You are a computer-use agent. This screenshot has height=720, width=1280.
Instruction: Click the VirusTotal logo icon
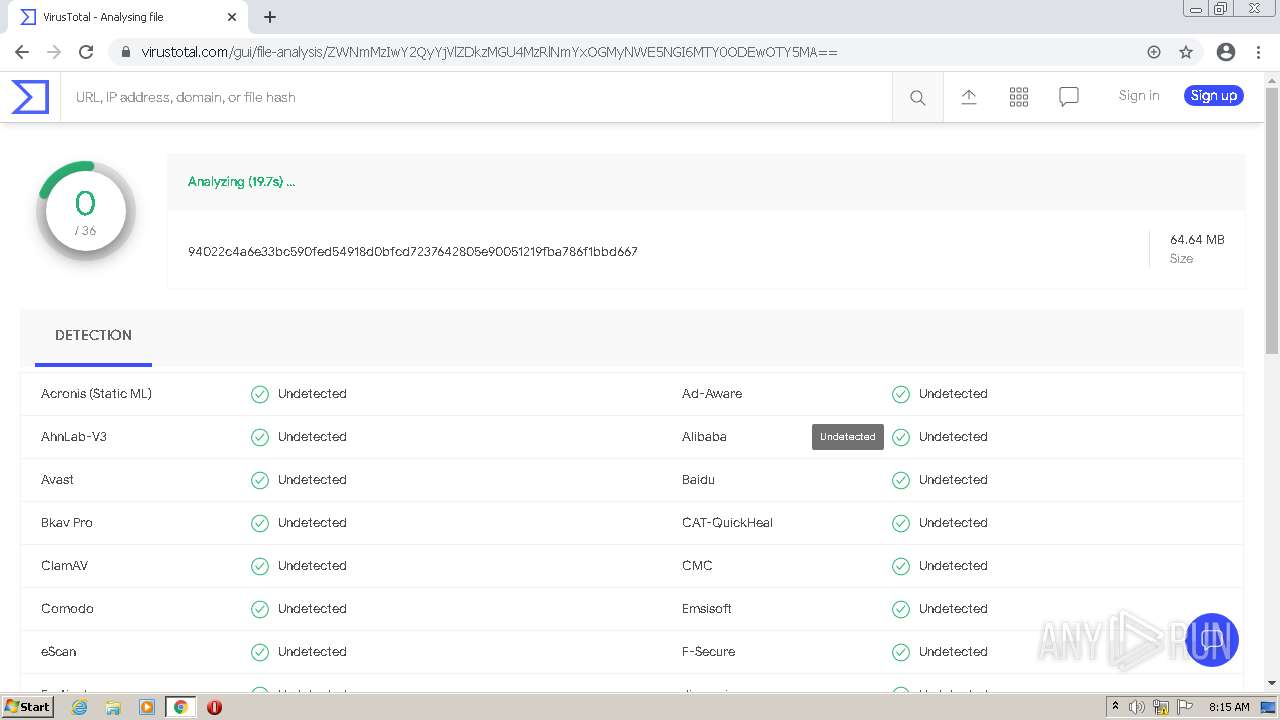tap(30, 97)
